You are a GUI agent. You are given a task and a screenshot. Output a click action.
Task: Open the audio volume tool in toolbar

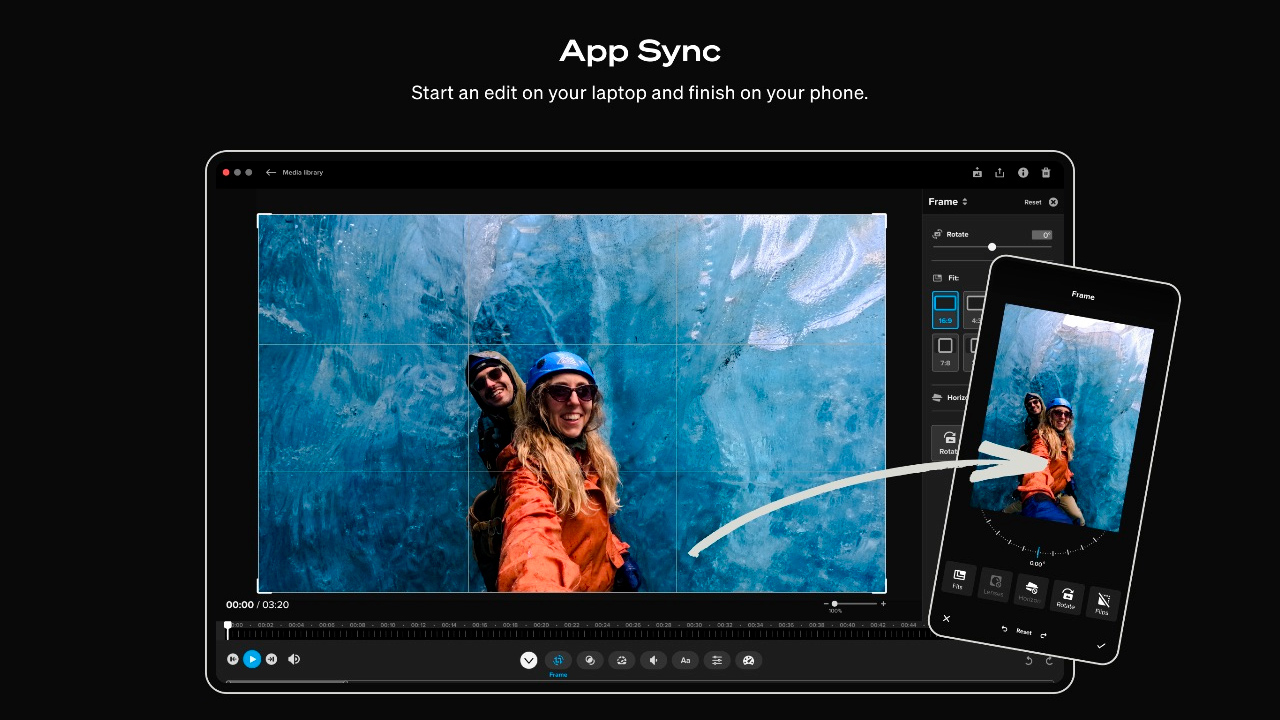[x=653, y=660]
